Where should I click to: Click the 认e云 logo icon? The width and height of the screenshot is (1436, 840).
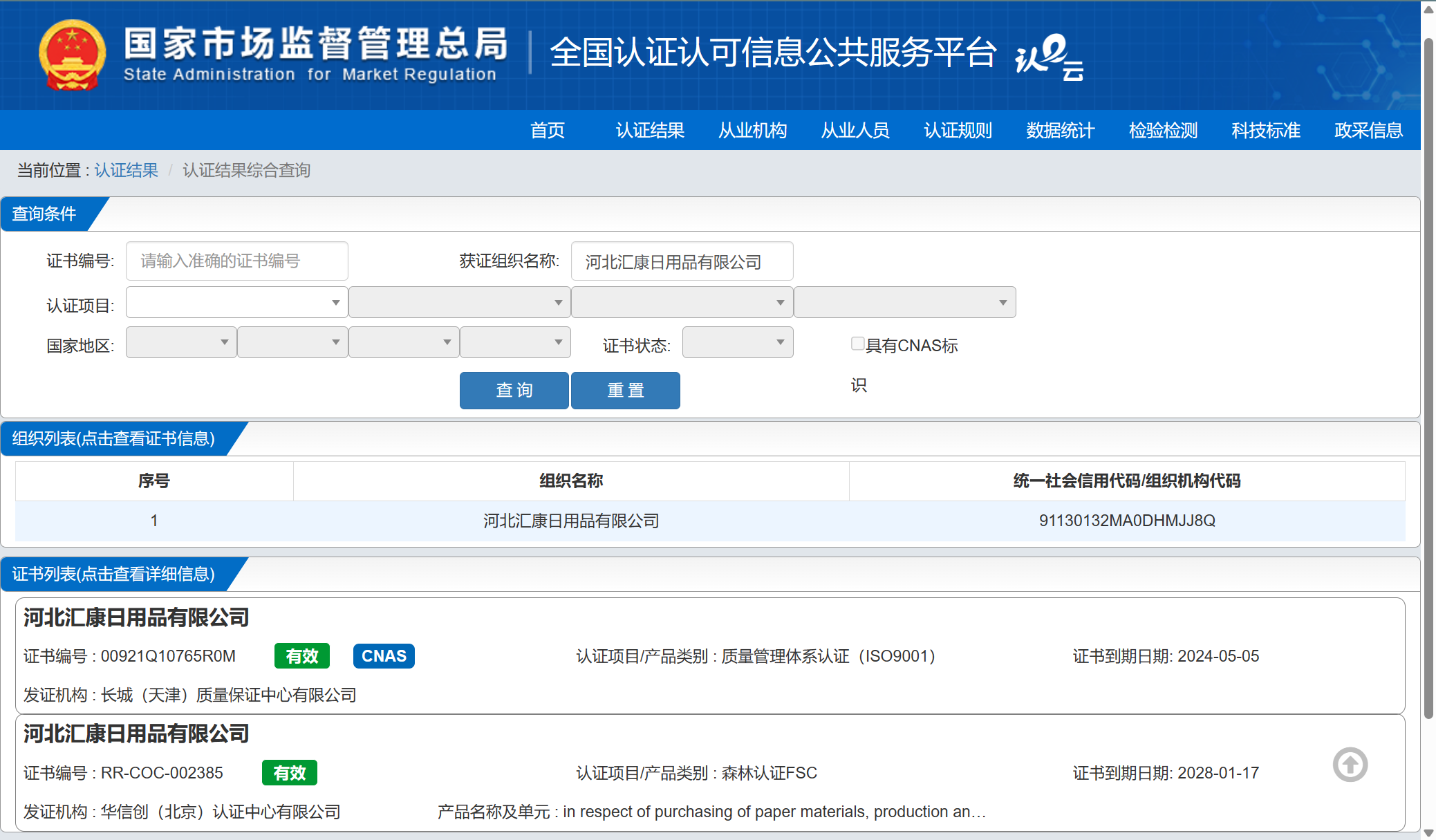point(1049,57)
